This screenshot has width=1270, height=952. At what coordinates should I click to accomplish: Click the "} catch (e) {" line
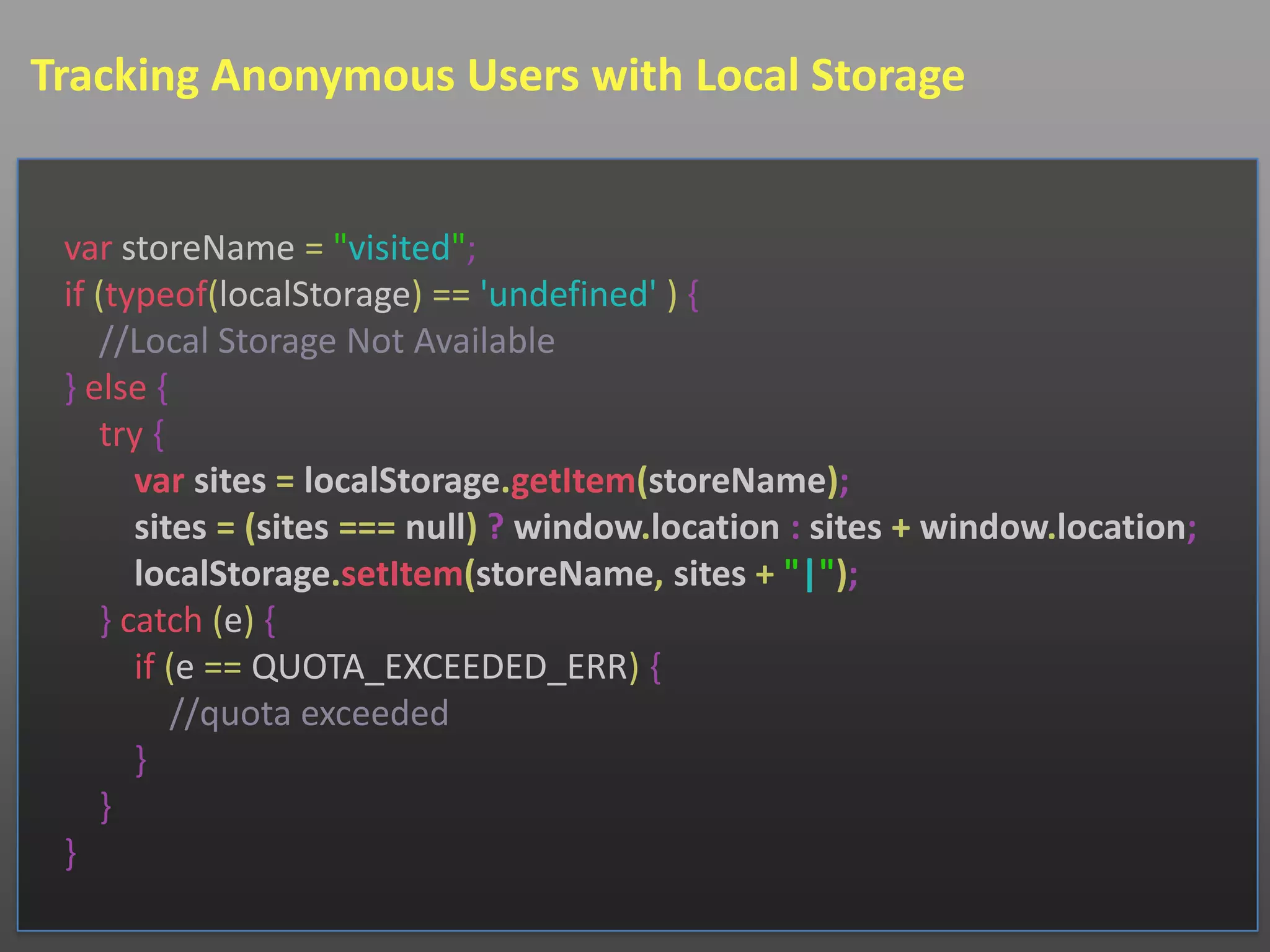click(x=188, y=621)
